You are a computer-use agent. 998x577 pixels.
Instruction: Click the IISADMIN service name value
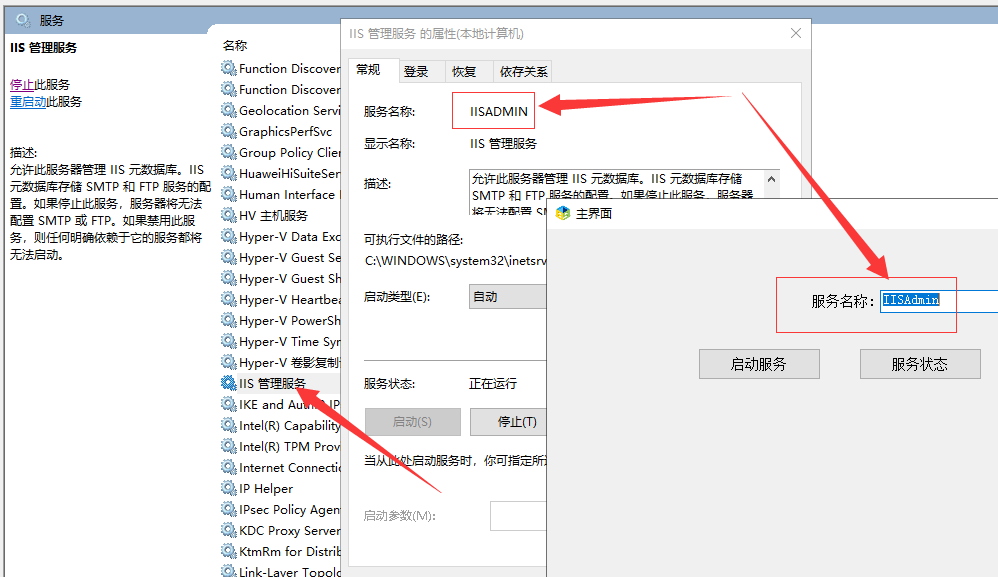click(x=499, y=111)
